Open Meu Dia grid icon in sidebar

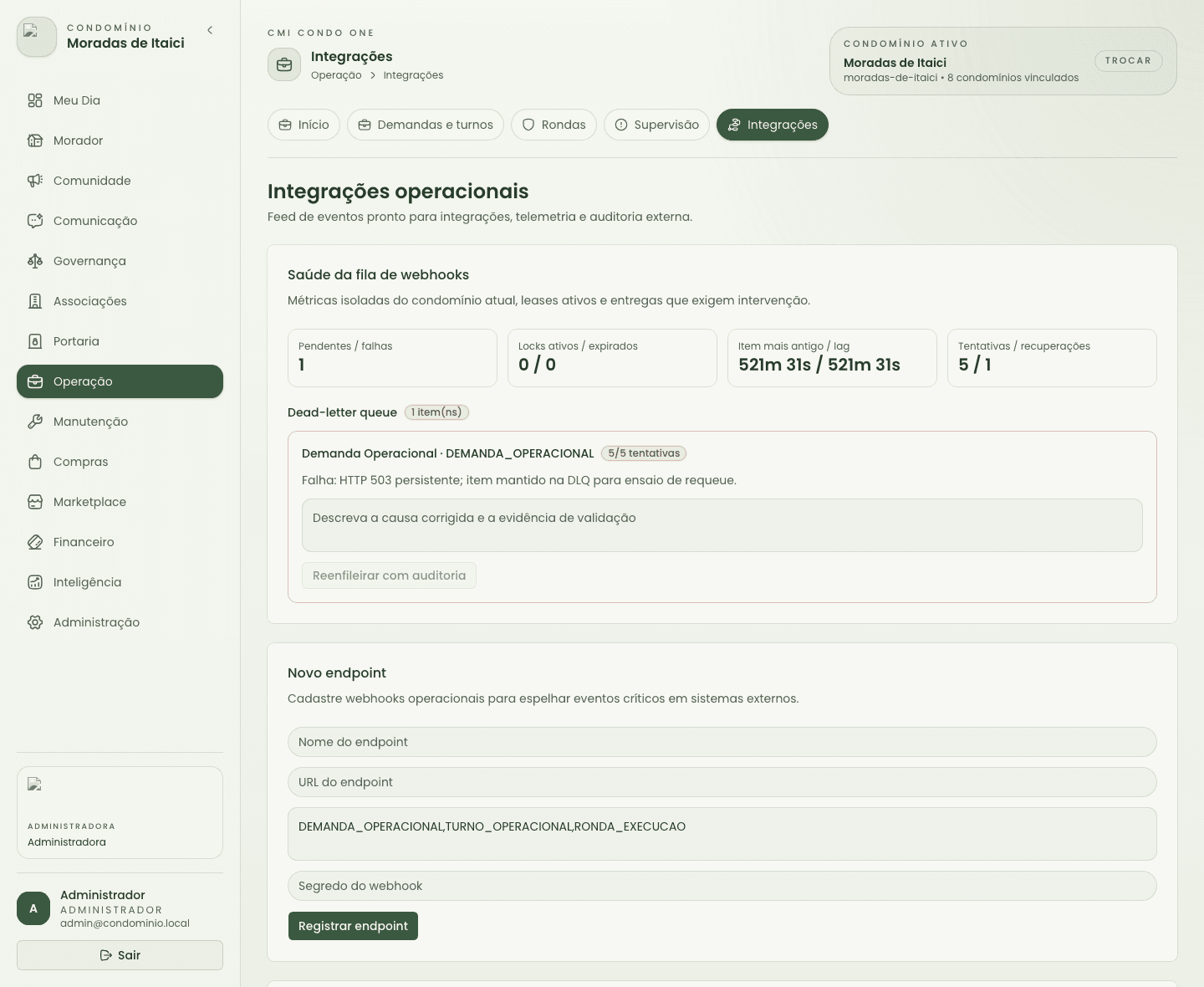pos(35,100)
